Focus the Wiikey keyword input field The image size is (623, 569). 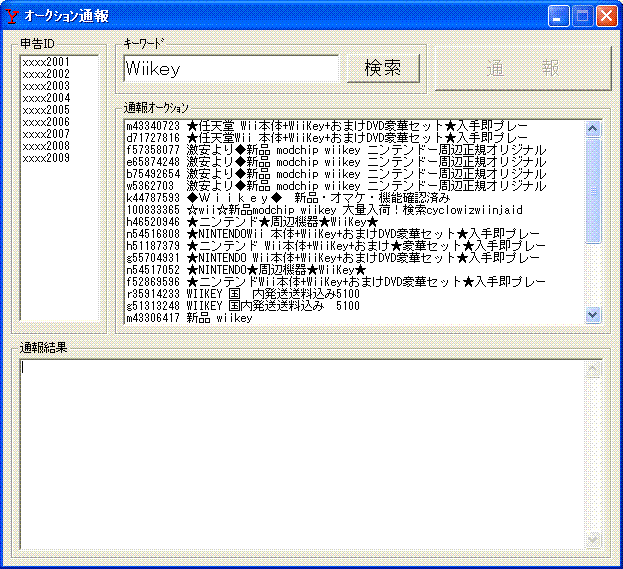pos(231,68)
